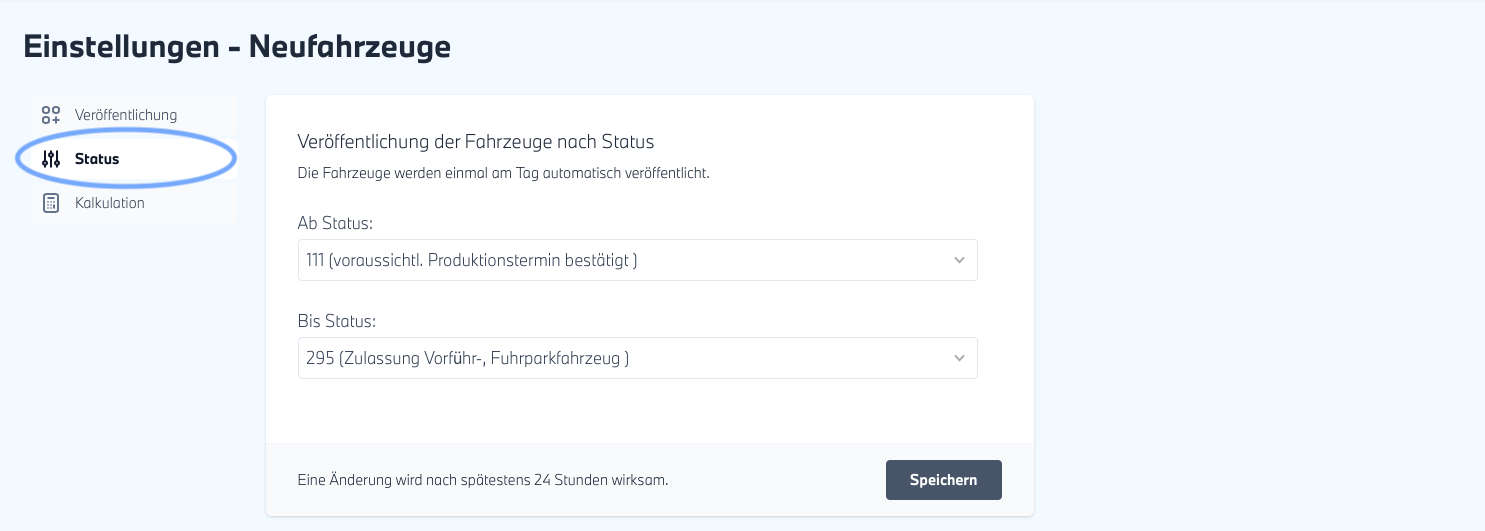This screenshot has height=531, width=1485.
Task: Click the Kalkulation calculator icon
Action: pyautogui.click(x=51, y=203)
